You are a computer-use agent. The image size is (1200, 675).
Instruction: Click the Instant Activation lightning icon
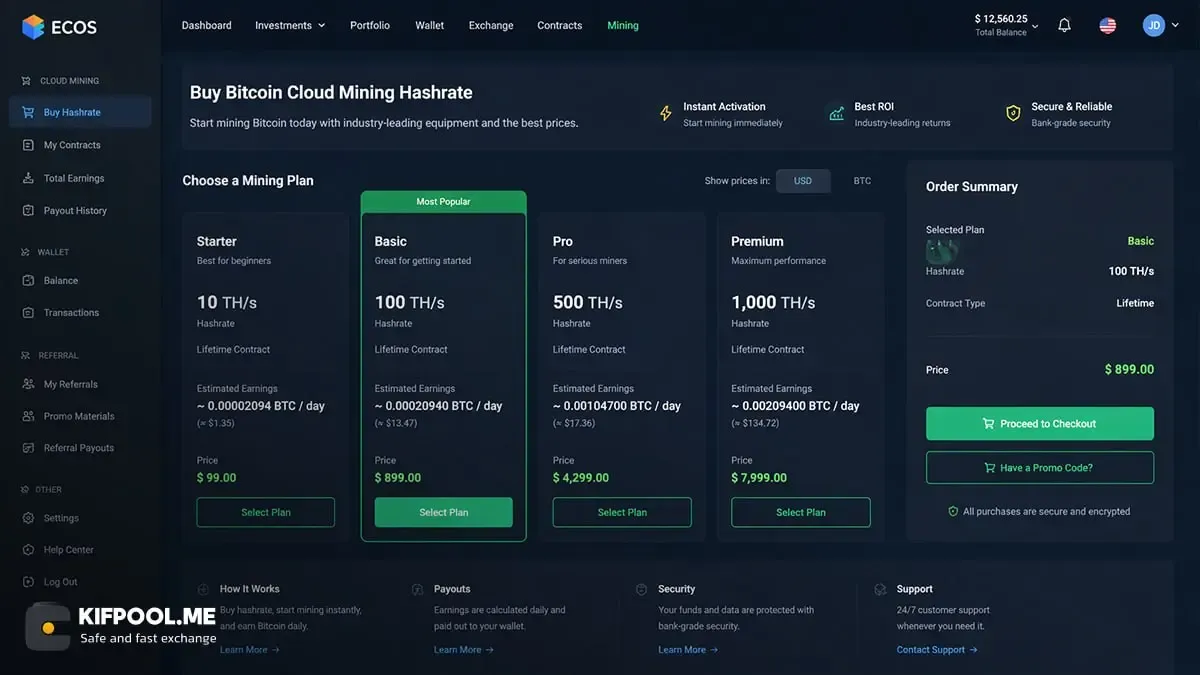click(x=666, y=114)
